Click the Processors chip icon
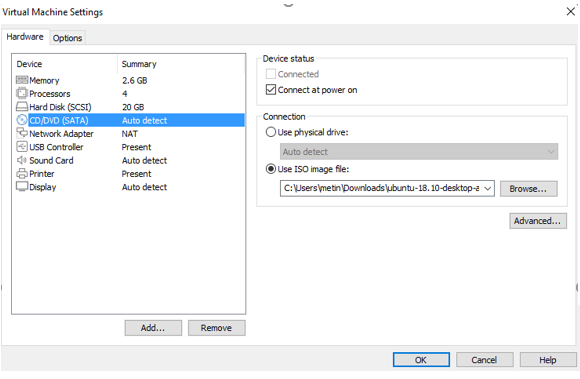This screenshot has height=379, width=580. (x=22, y=93)
